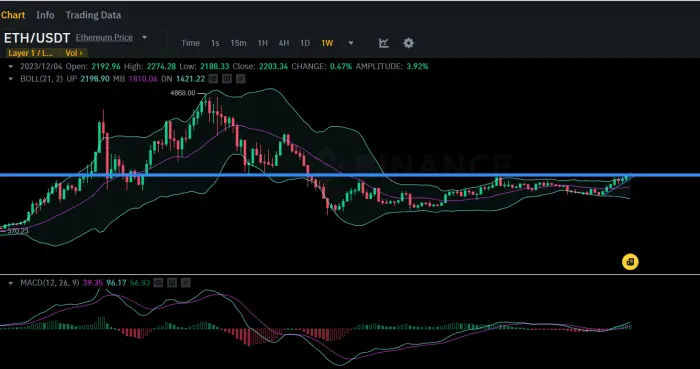Click the Vol > tag

tap(74, 53)
